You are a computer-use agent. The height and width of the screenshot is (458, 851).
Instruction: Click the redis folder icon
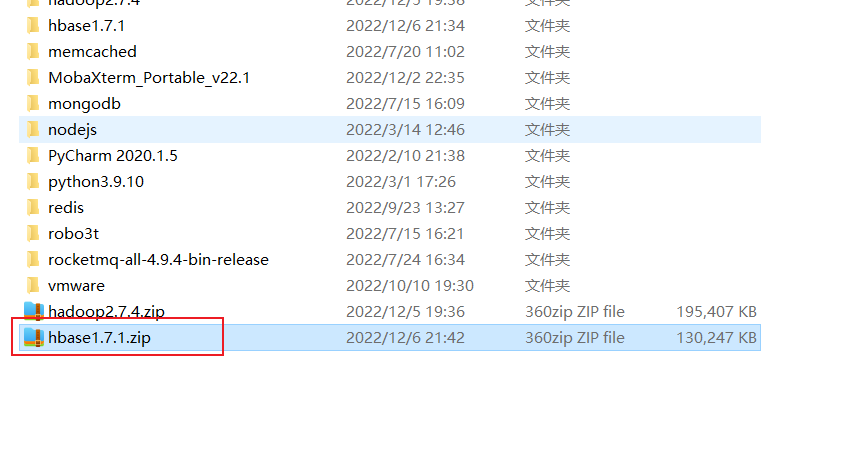(x=33, y=207)
